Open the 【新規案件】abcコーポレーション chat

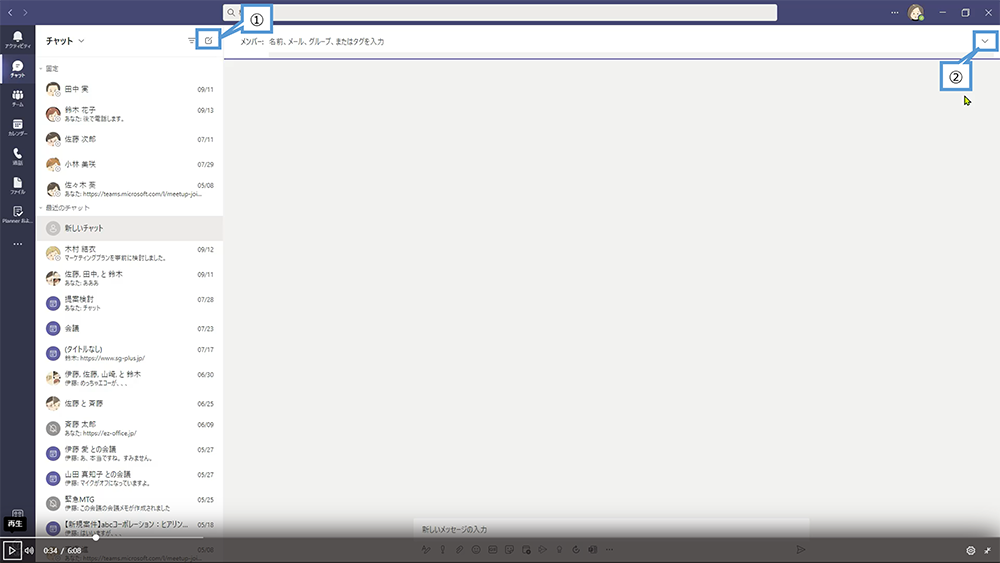[129, 528]
